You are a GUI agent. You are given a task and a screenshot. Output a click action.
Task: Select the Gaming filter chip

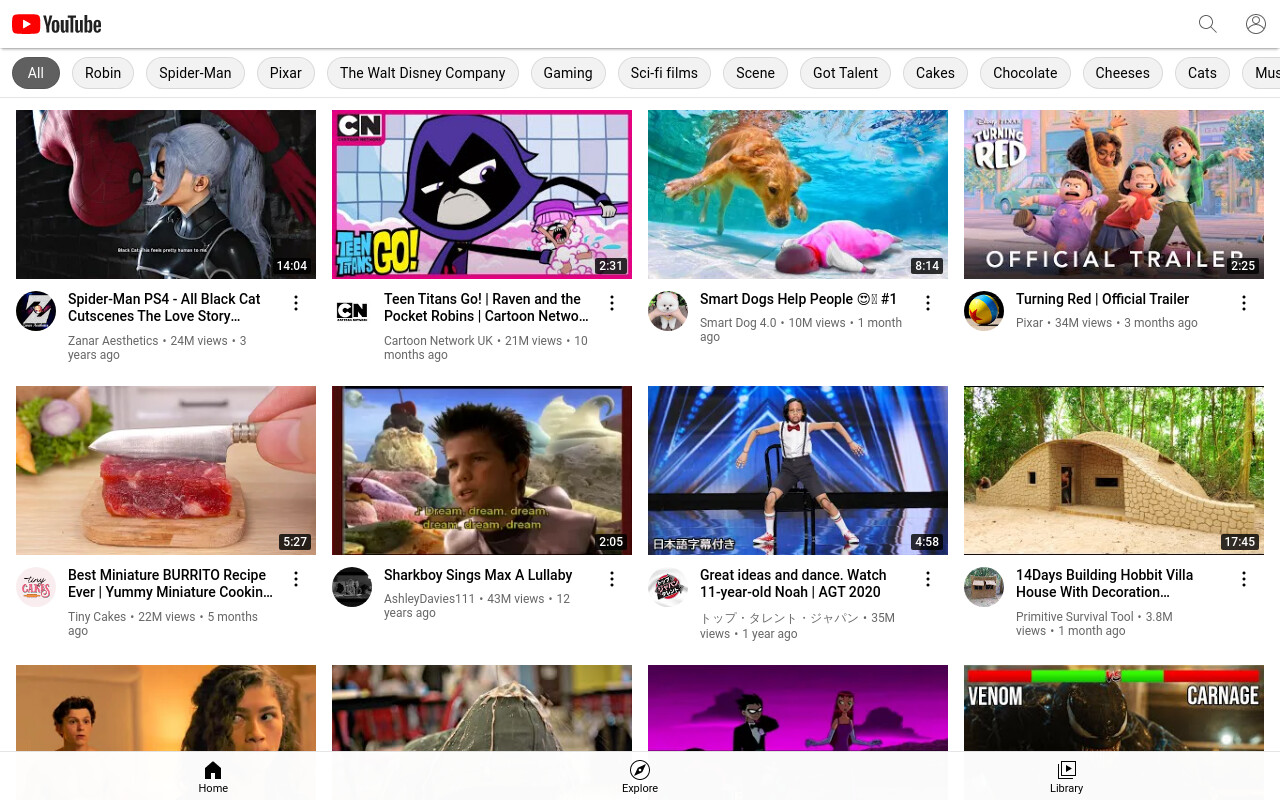(x=568, y=73)
